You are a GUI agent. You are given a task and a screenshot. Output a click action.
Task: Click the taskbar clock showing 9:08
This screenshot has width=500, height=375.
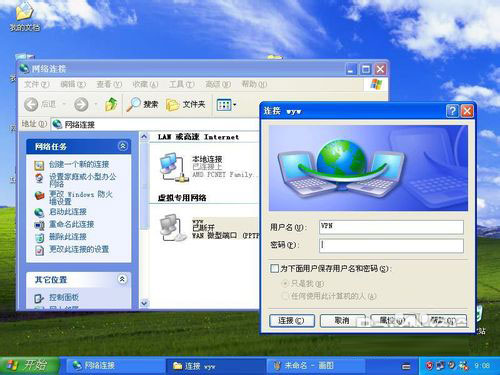482,366
